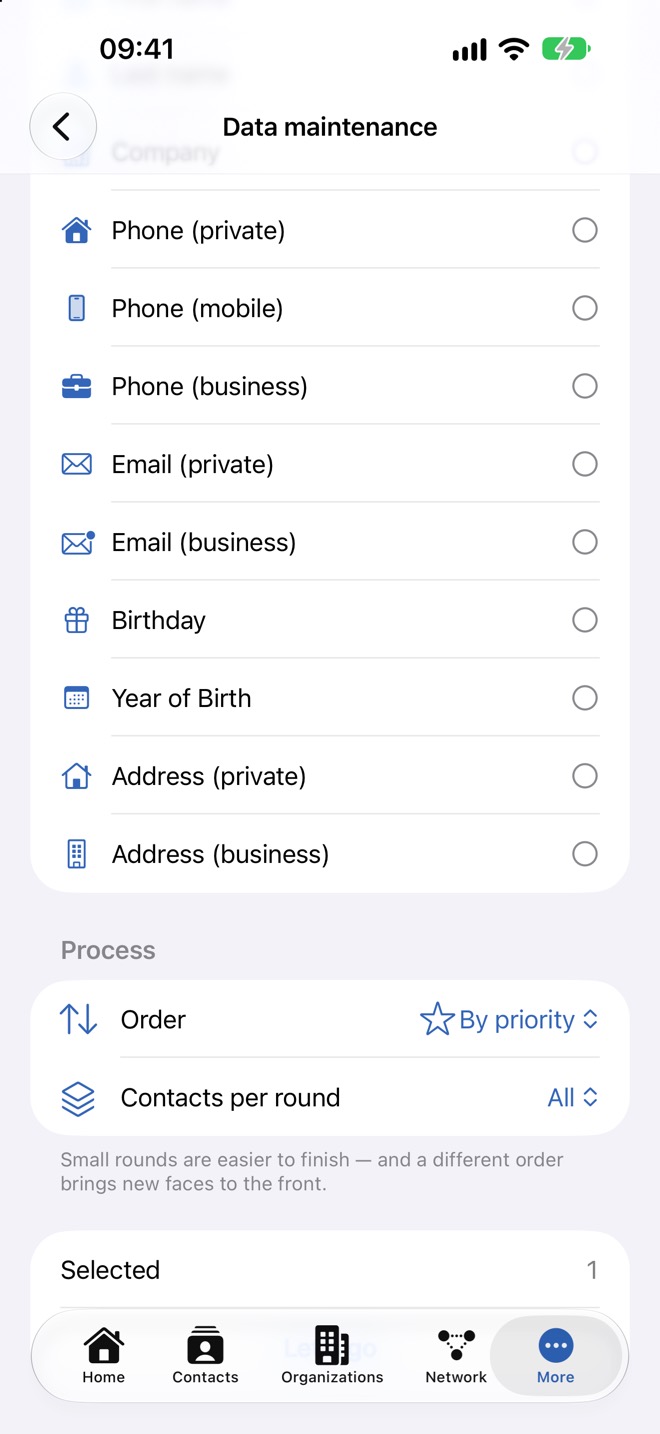Switch to the Organizations tab
This screenshot has width=660, height=1434.
(332, 1355)
